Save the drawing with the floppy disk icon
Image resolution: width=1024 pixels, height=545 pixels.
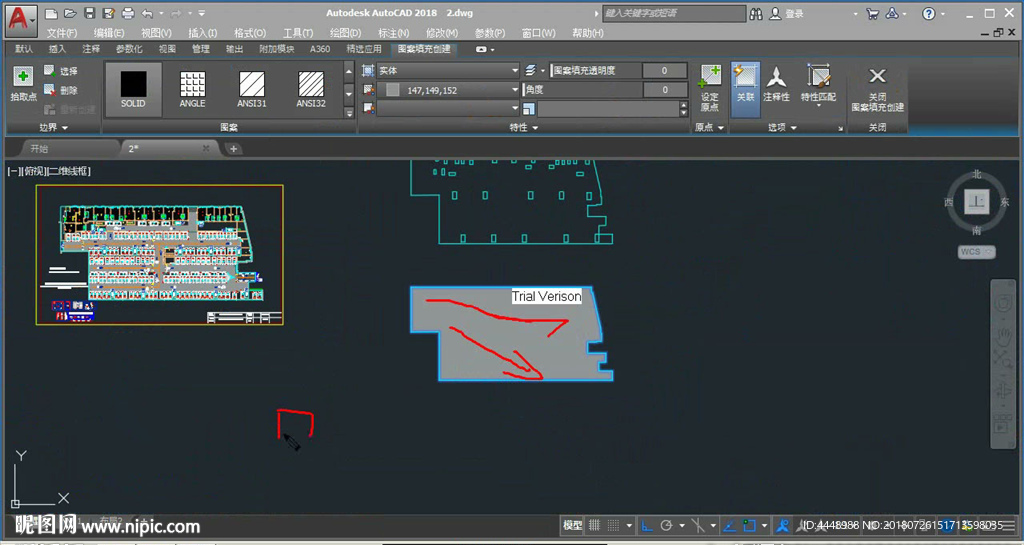pyautogui.click(x=89, y=13)
